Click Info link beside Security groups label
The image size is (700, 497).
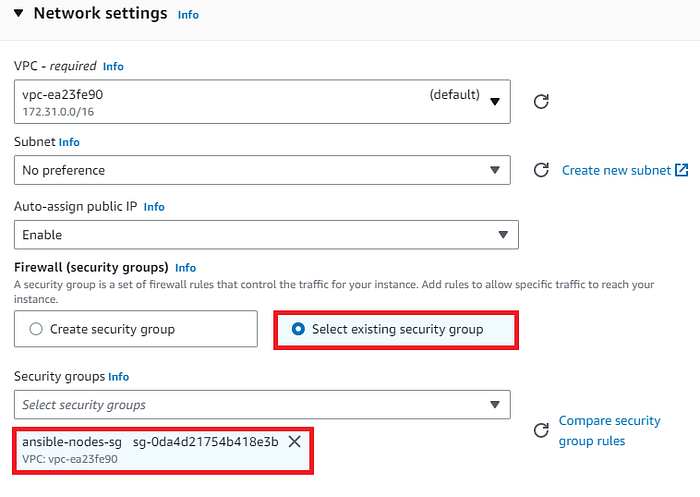[x=119, y=377]
